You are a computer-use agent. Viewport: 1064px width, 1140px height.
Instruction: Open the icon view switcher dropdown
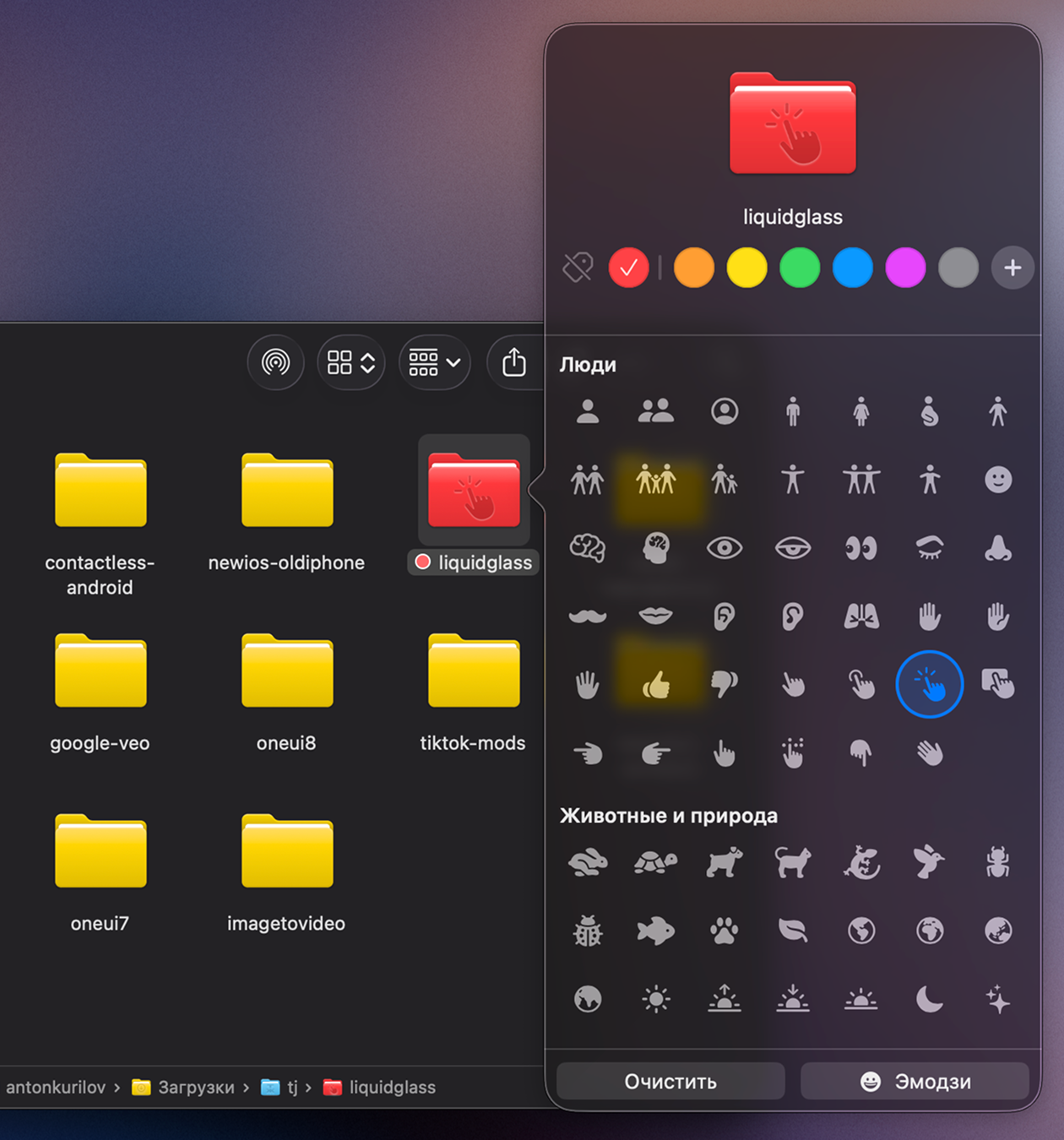point(351,362)
